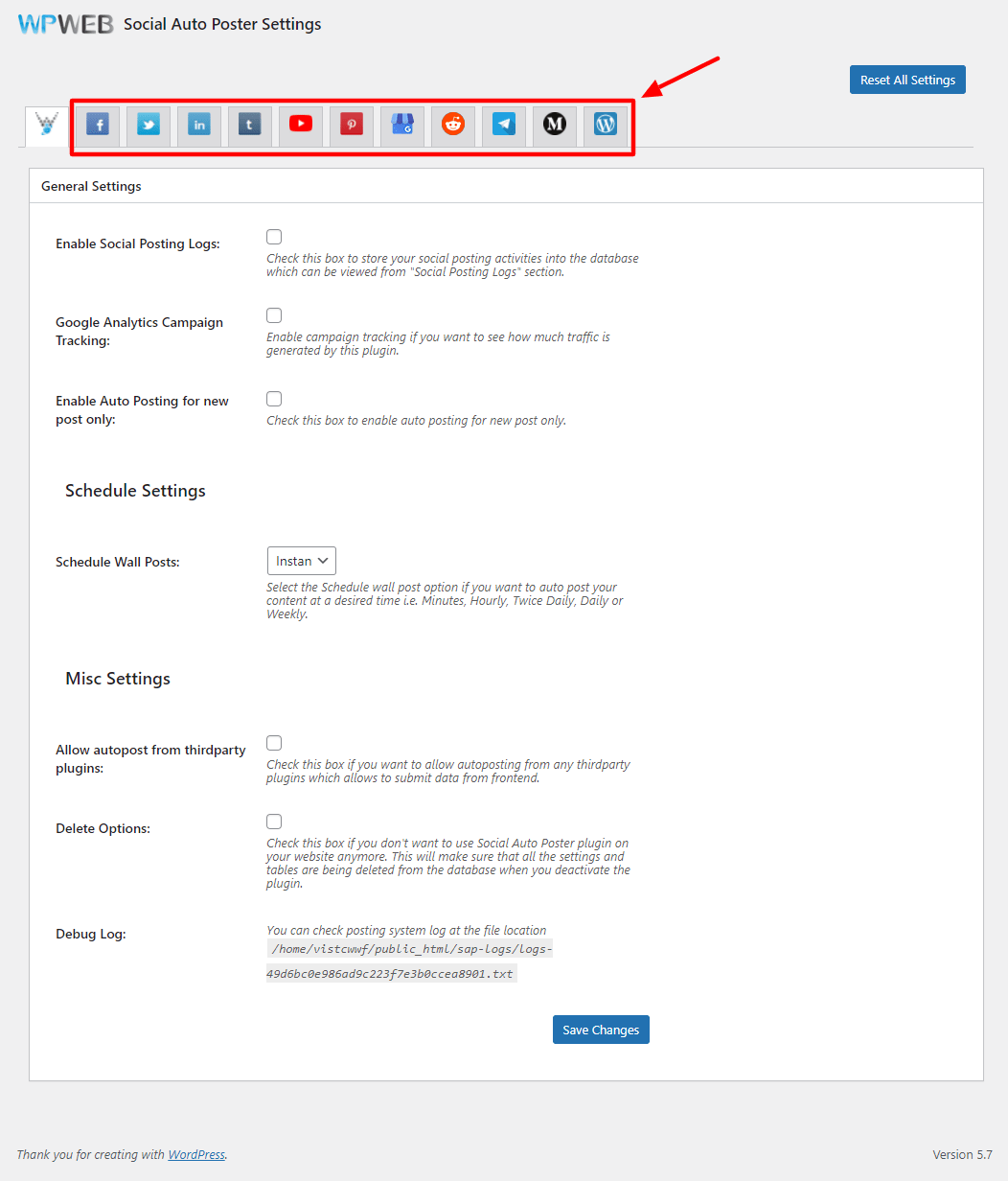This screenshot has height=1181, width=1008.
Task: Click the Save Changes button
Action: point(601,1030)
